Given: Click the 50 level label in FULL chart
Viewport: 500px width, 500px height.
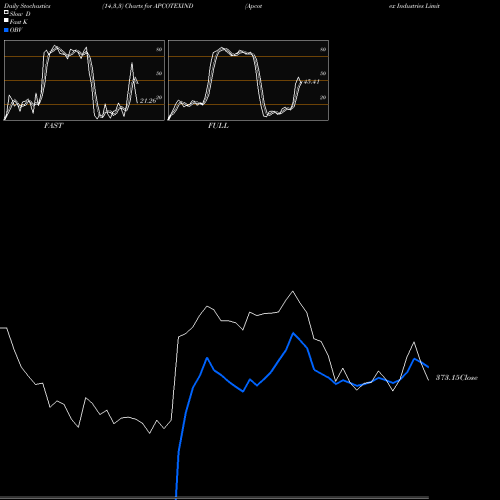Looking at the screenshot, I should [323, 73].
